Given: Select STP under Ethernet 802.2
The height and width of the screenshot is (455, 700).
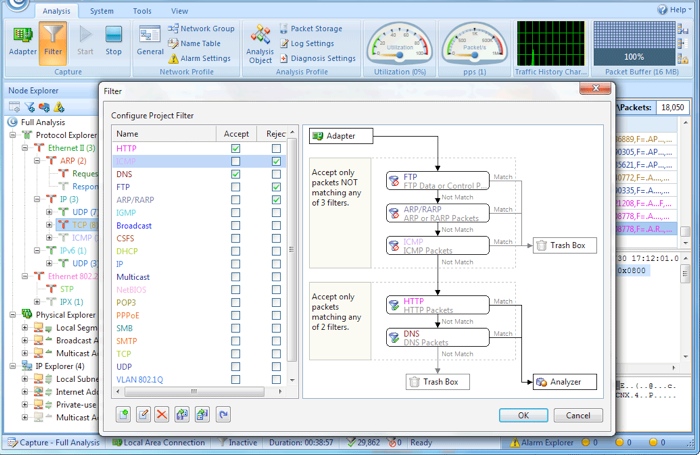Looking at the screenshot, I should coord(67,289).
